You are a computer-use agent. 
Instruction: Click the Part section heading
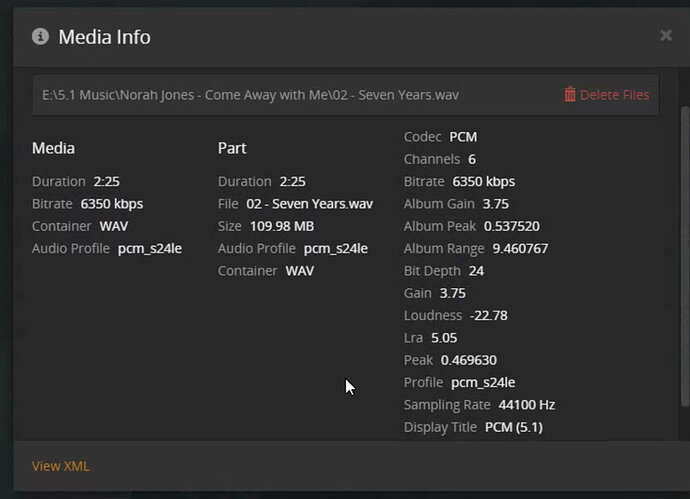[232, 148]
